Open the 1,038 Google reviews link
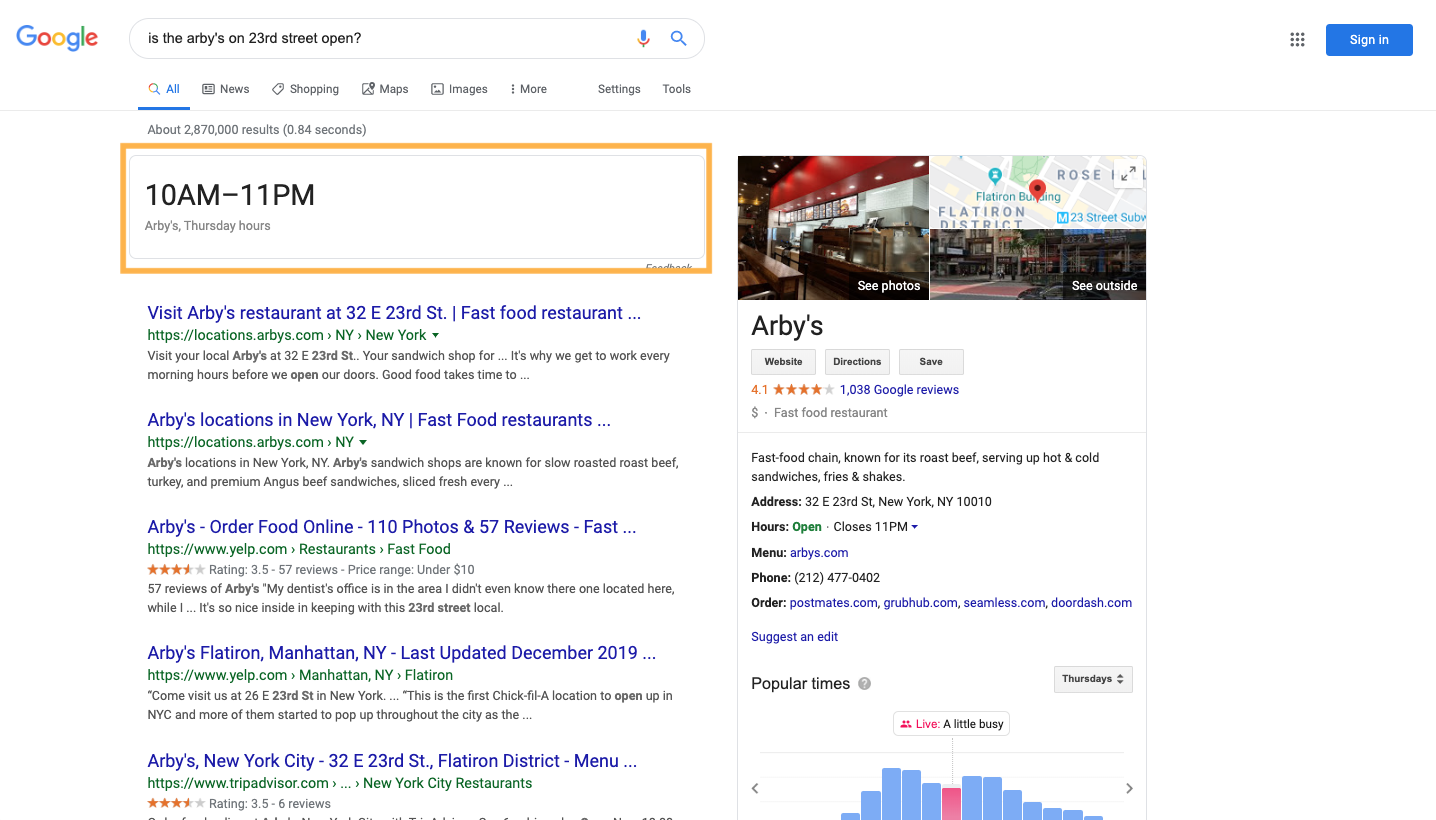The image size is (1436, 820). (899, 390)
